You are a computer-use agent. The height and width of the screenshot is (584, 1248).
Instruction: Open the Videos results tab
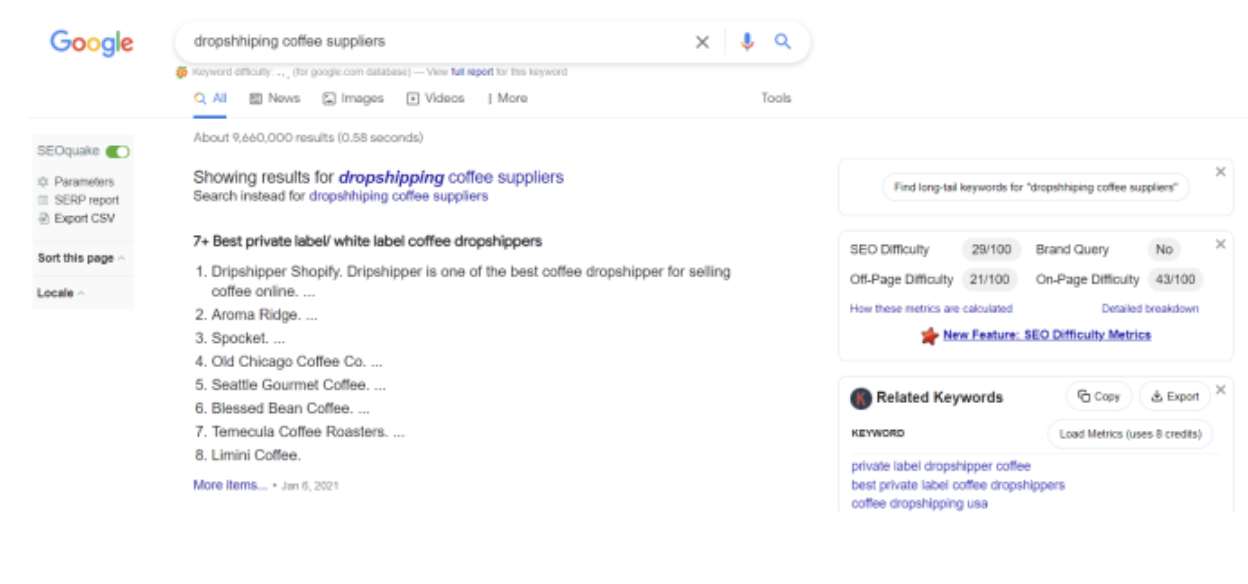tap(435, 98)
